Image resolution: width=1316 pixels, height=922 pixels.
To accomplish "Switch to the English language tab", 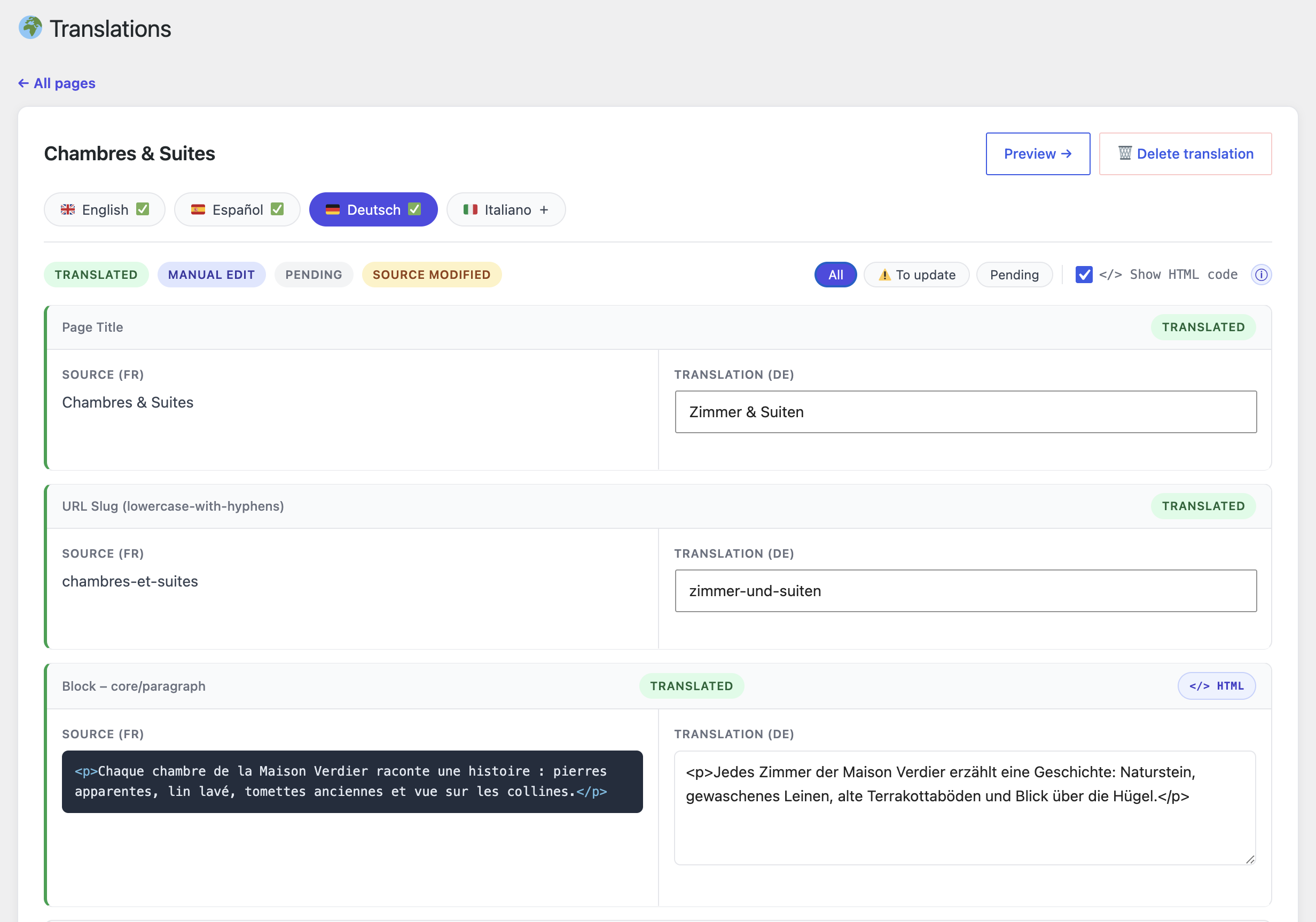I will pyautogui.click(x=104, y=209).
